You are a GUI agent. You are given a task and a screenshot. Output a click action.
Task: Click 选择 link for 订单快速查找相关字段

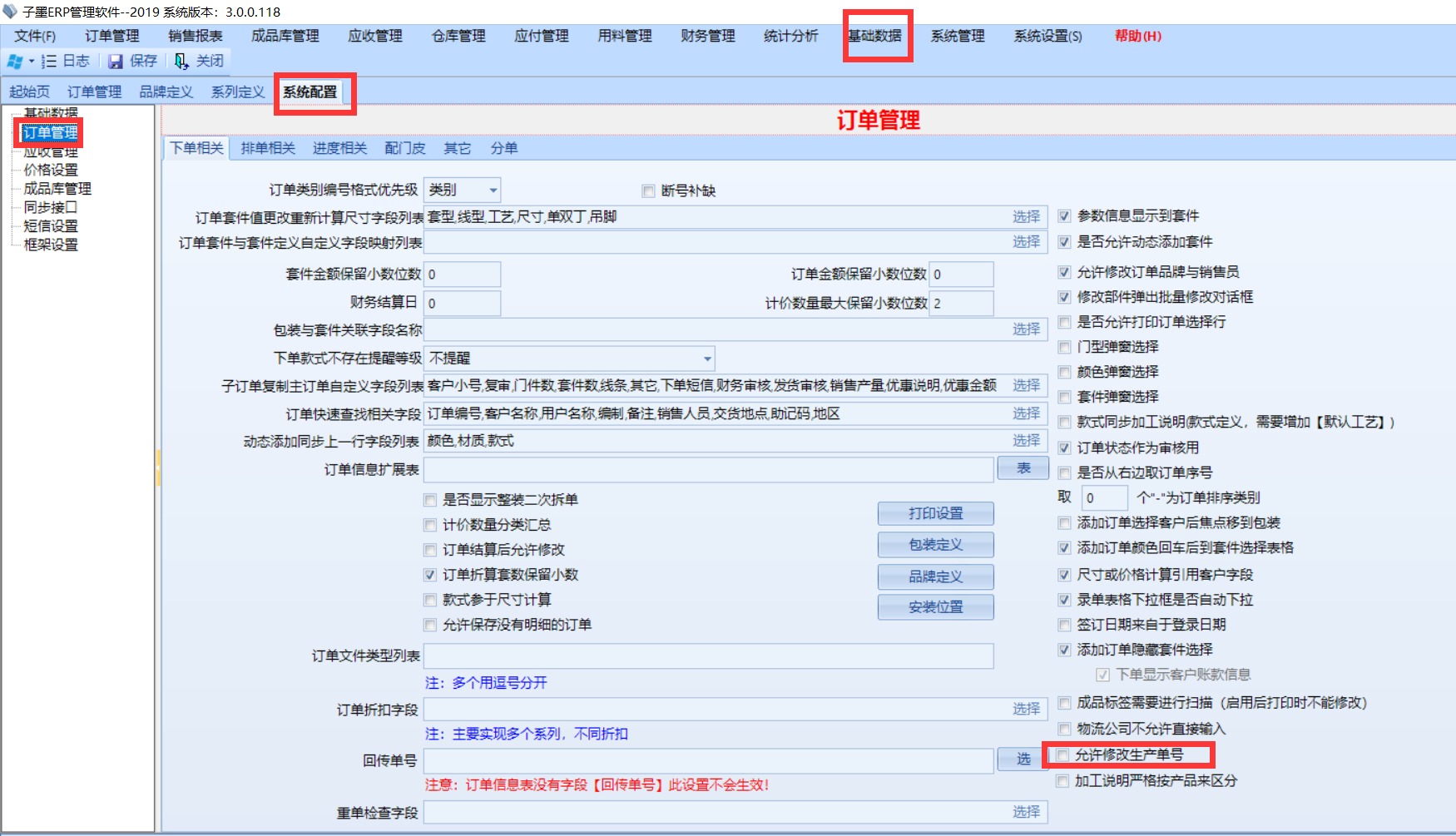[1026, 413]
